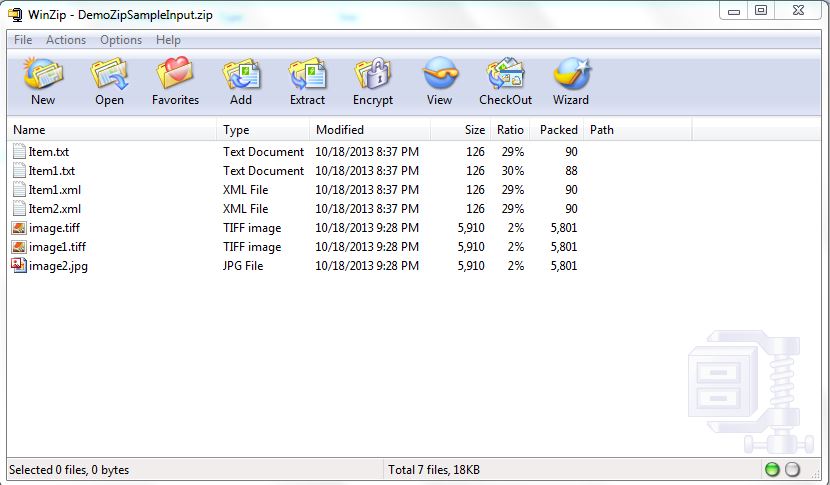Screen dimensions: 830x485
Task: Click the Add files toolbar icon
Action: (x=241, y=73)
